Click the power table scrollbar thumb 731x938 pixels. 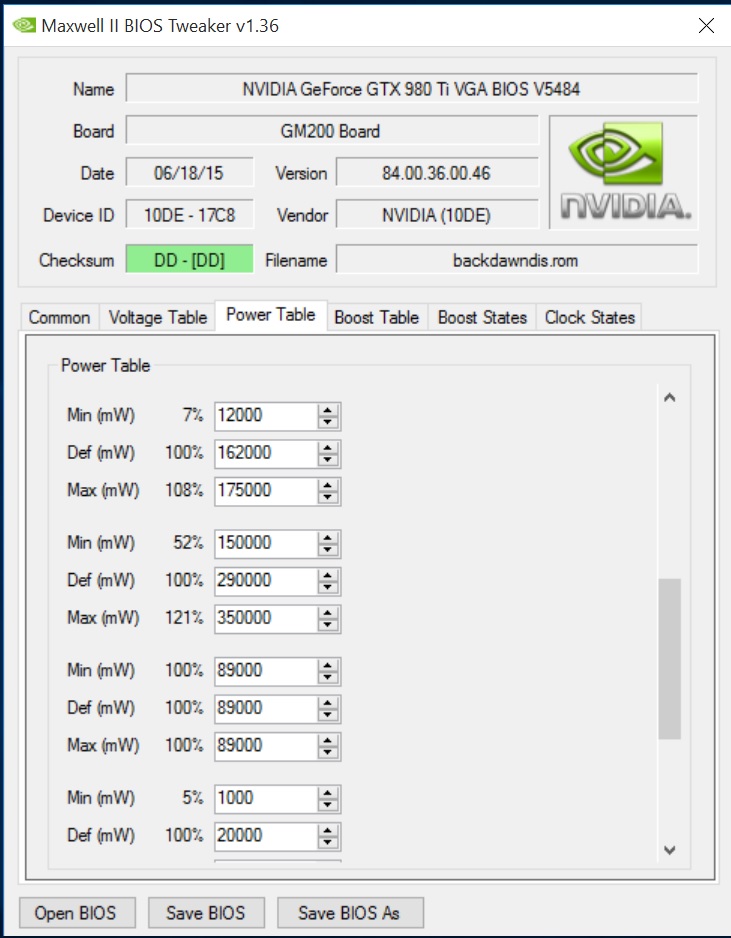pos(669,659)
